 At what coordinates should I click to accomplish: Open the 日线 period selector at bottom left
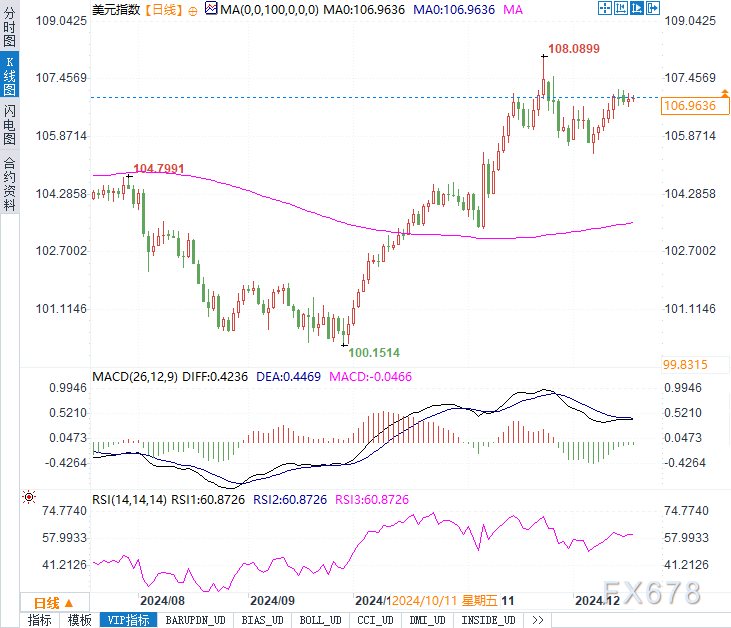(52, 602)
